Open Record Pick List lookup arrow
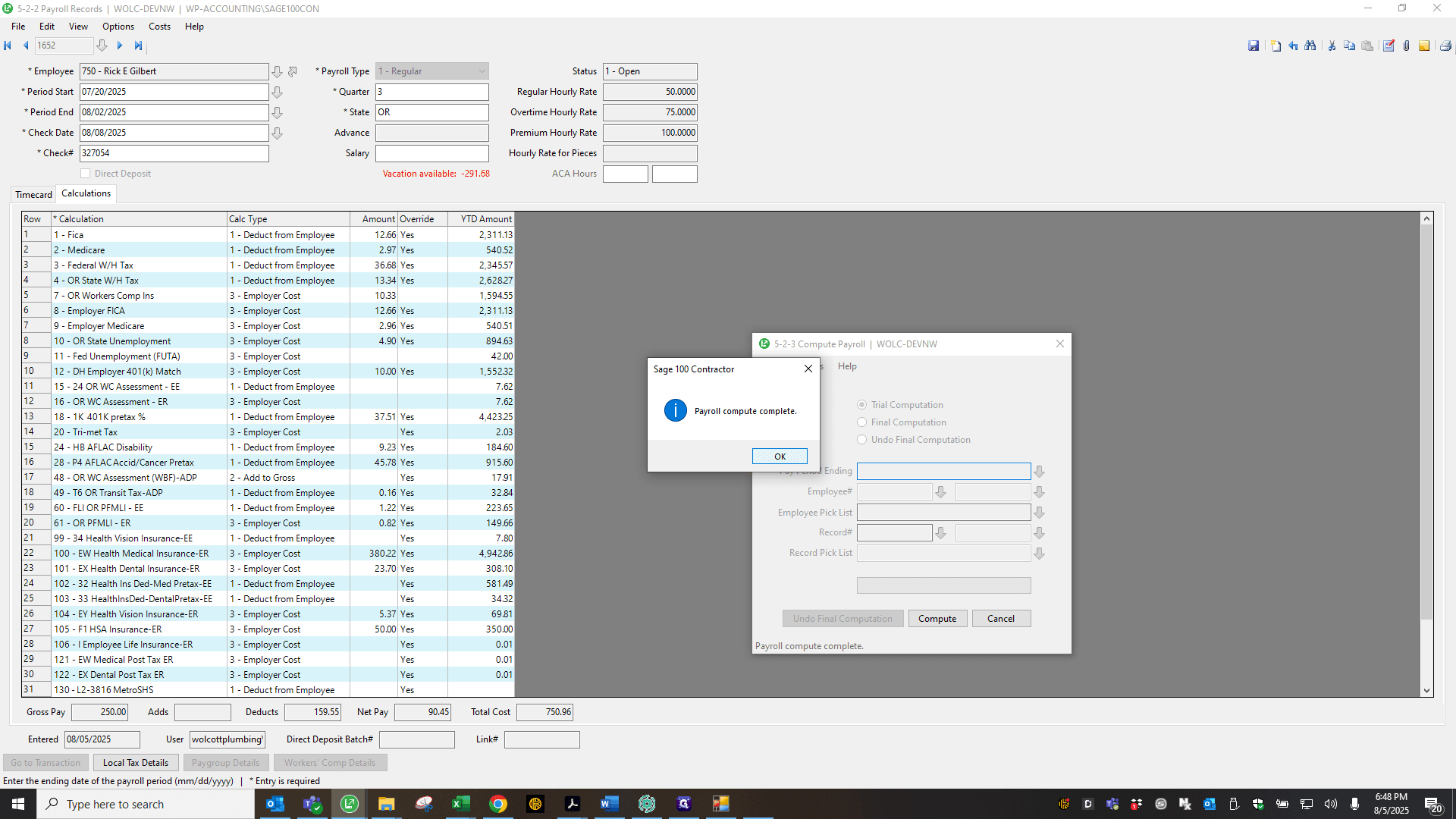 [1040, 554]
